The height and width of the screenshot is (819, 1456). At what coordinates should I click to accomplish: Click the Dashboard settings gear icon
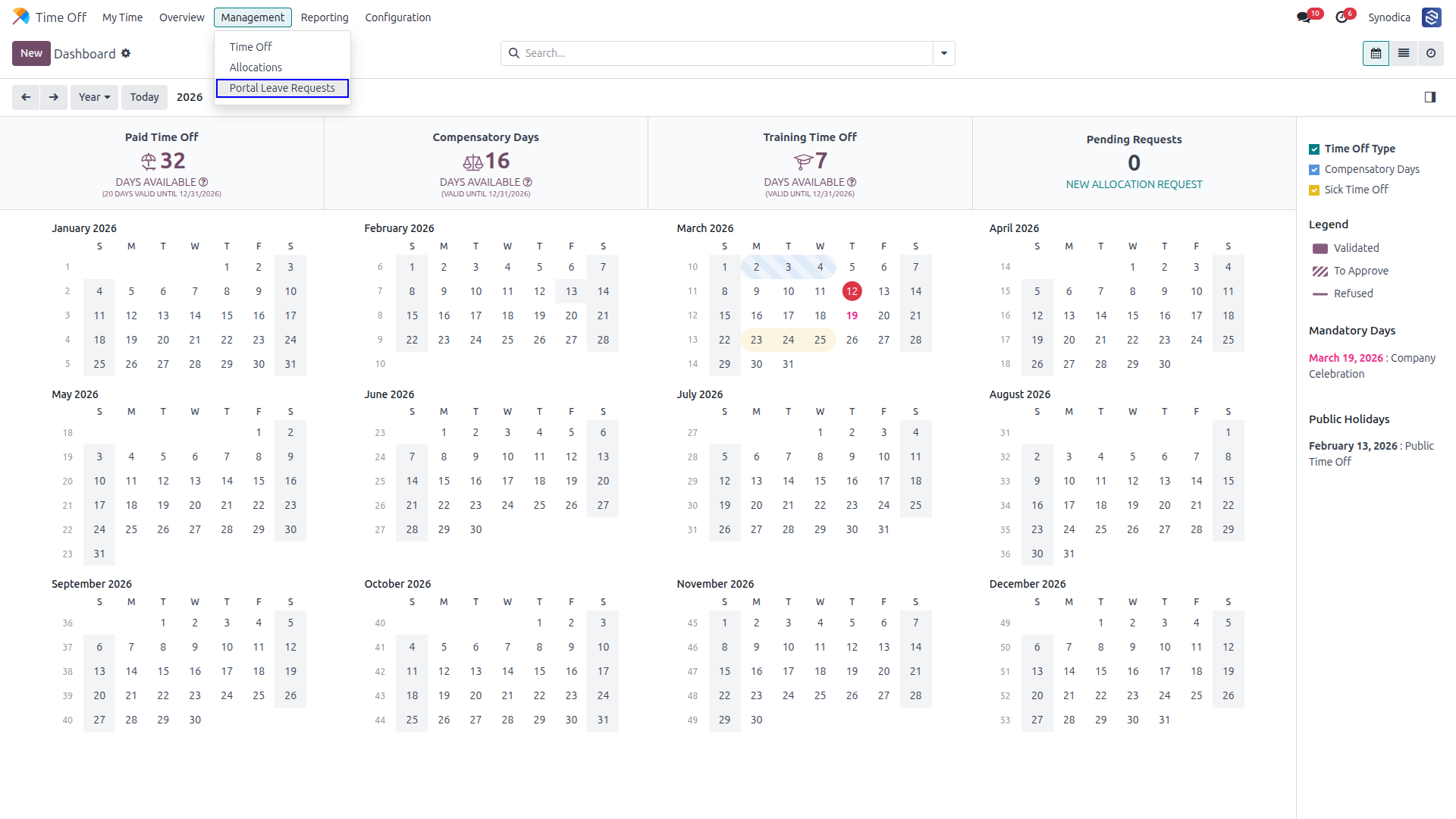(126, 53)
